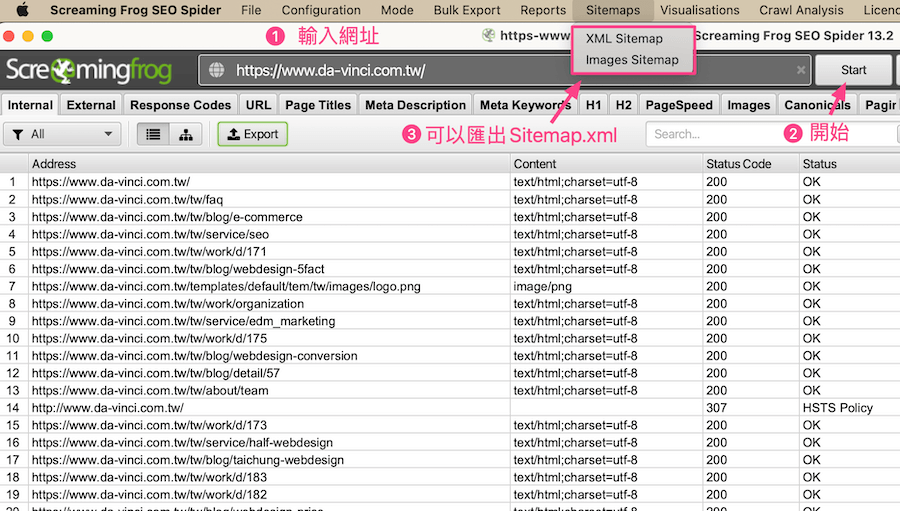
Task: Focus the URL address input field
Action: [x=505, y=70]
